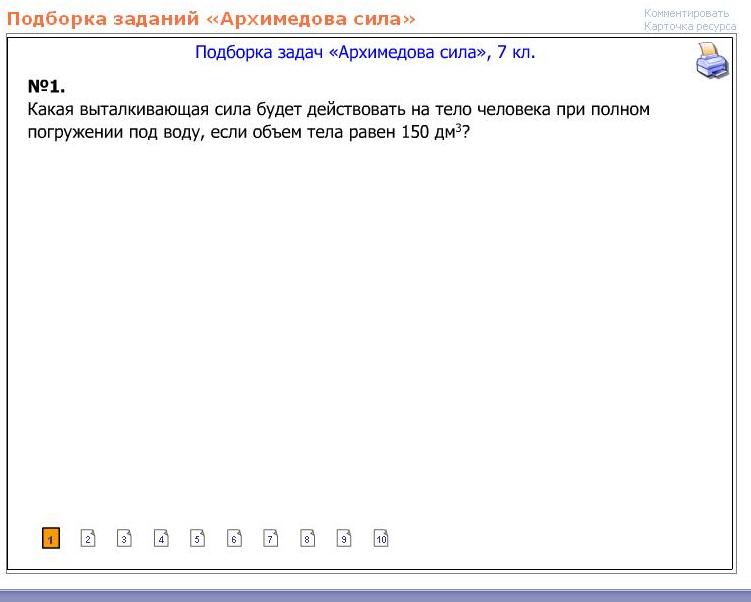Go to task page 3

124,538
